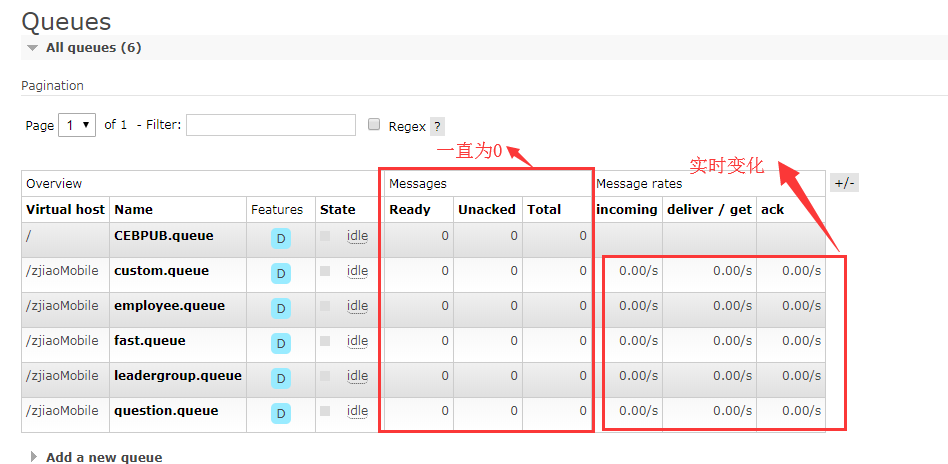Click the idle state text for leadergroup.queue
The width and height of the screenshot is (948, 464).
(x=357, y=376)
